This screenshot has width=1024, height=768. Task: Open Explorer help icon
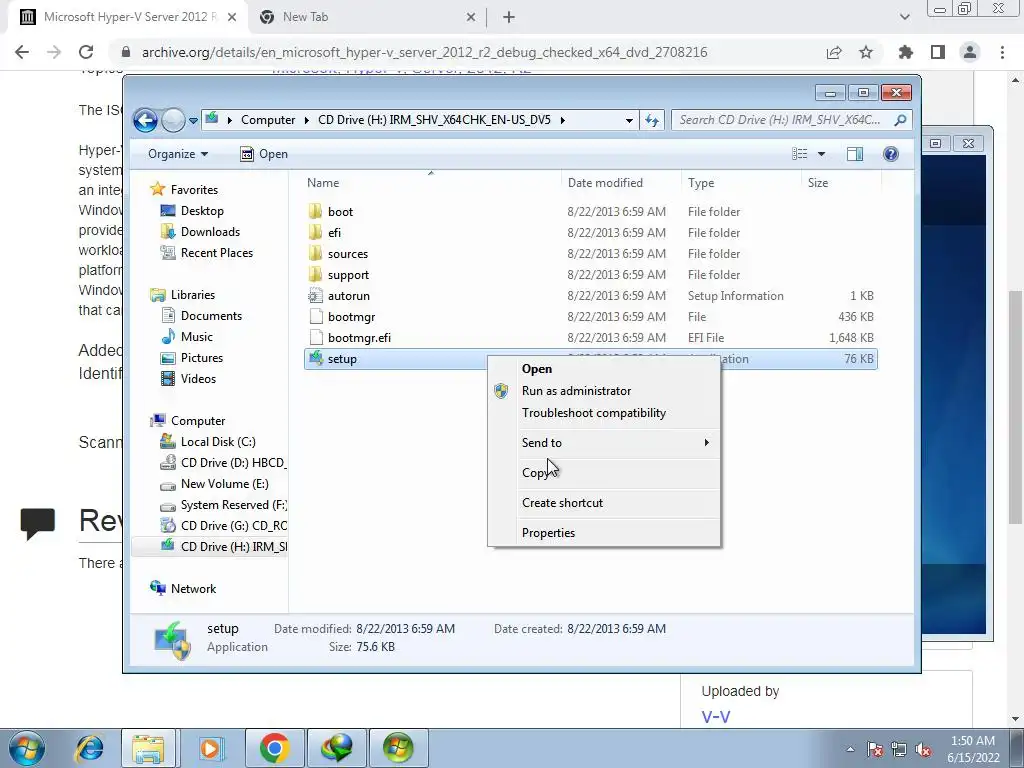click(x=890, y=154)
